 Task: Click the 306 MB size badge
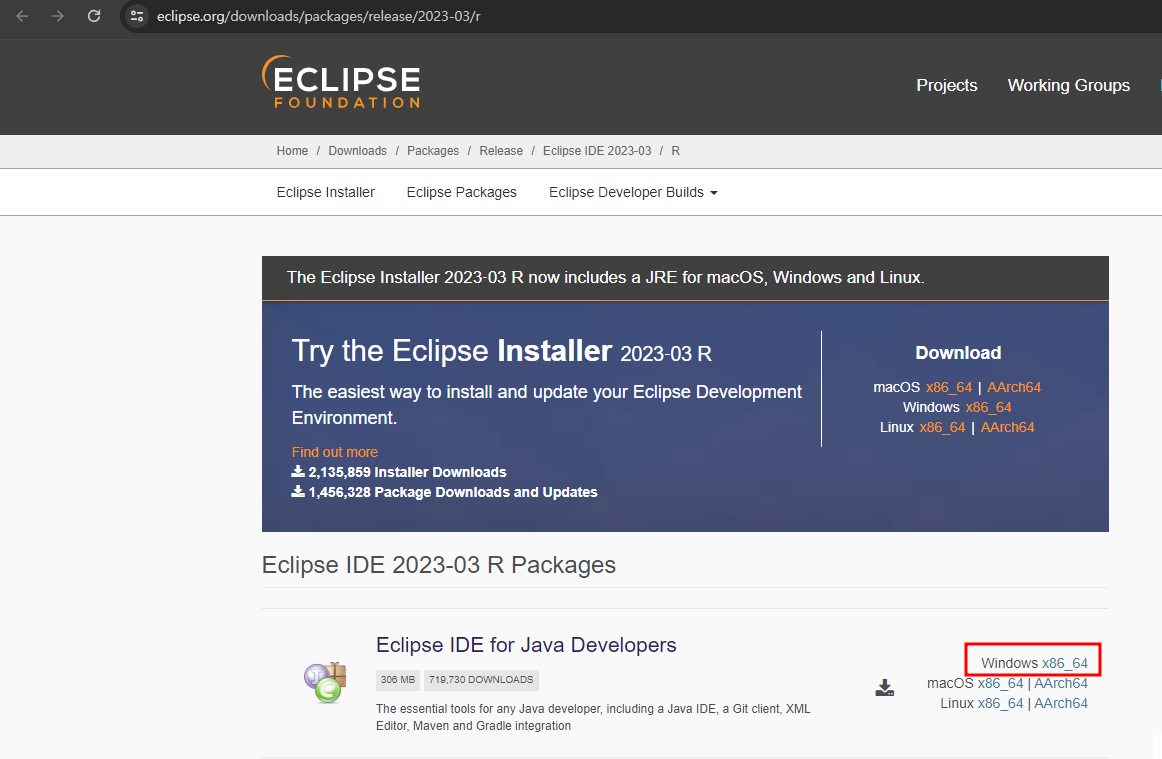(398, 680)
